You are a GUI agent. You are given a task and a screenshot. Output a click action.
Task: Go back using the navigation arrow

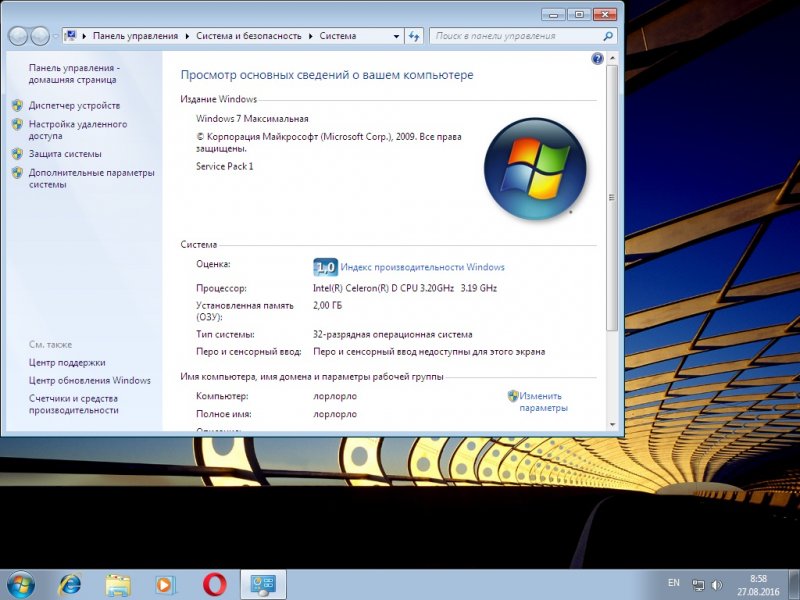tap(18, 36)
